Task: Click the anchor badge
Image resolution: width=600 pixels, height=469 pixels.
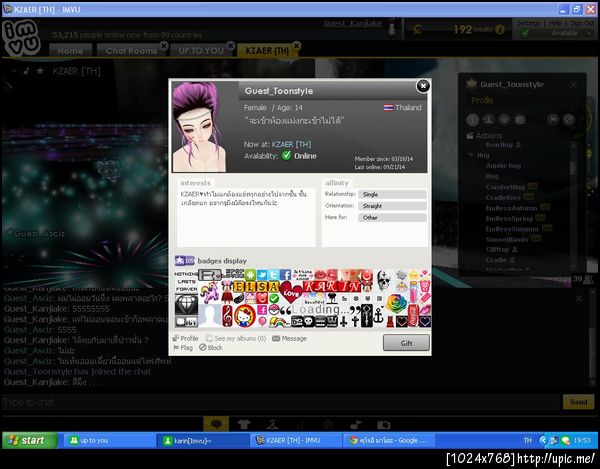Action: click(378, 315)
